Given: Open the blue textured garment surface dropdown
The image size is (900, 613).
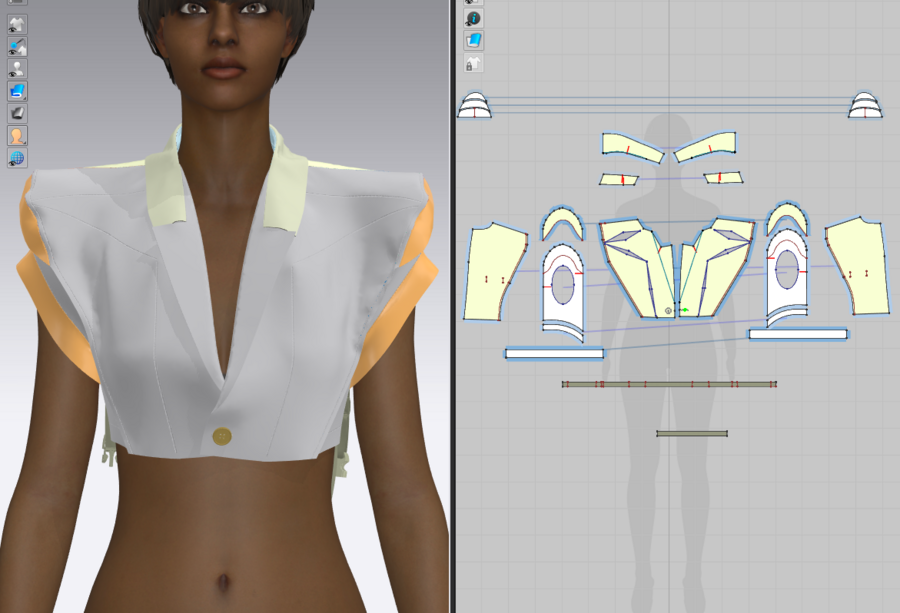Looking at the screenshot, I should (17, 91).
